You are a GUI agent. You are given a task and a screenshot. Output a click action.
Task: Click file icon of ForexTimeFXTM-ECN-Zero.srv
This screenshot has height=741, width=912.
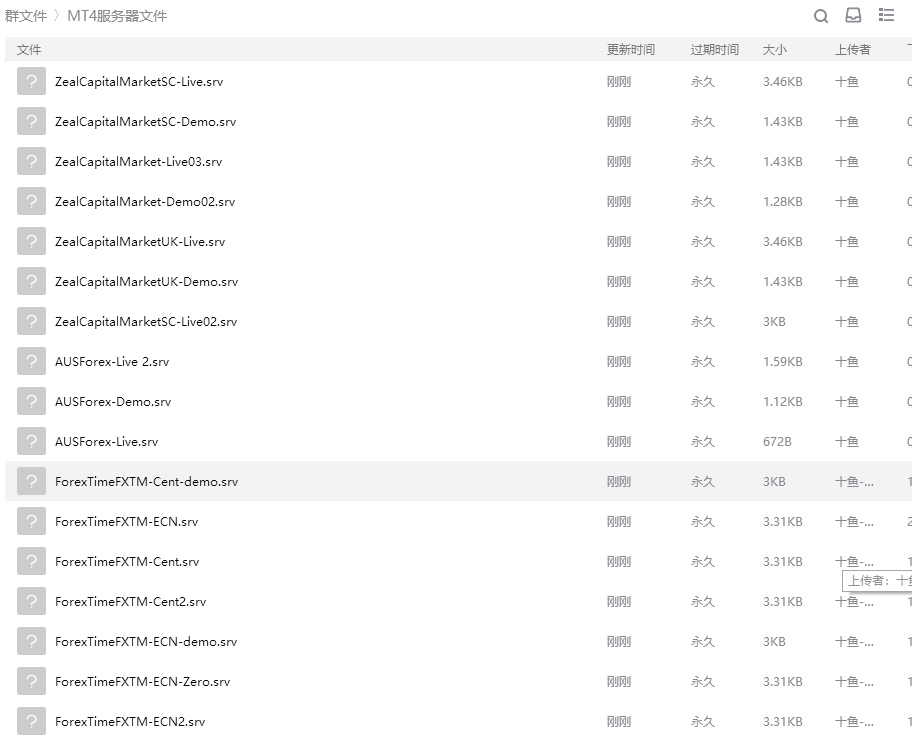[x=31, y=682]
